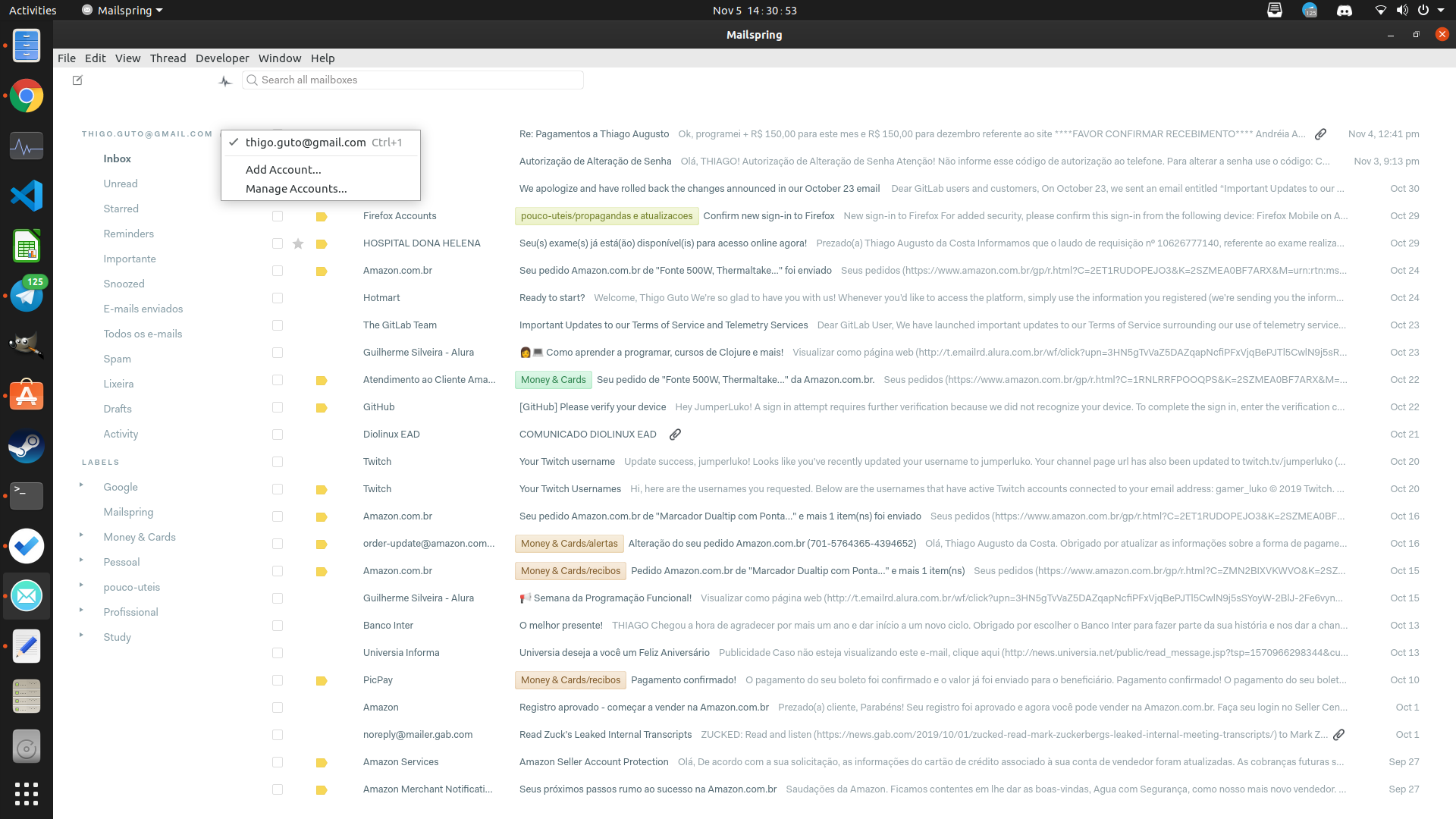Open the compose new email icon

click(77, 80)
